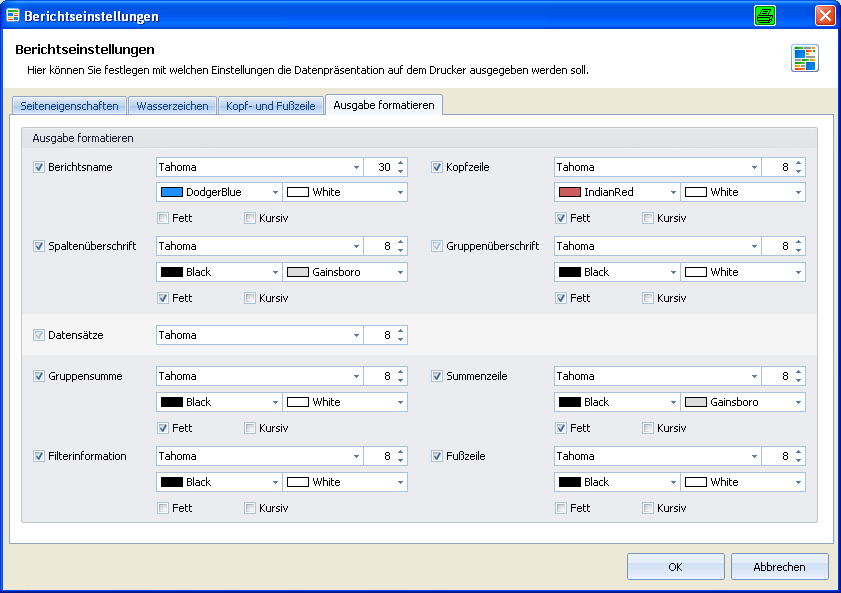Click the Berichtsname font size field showing 30

380,167
